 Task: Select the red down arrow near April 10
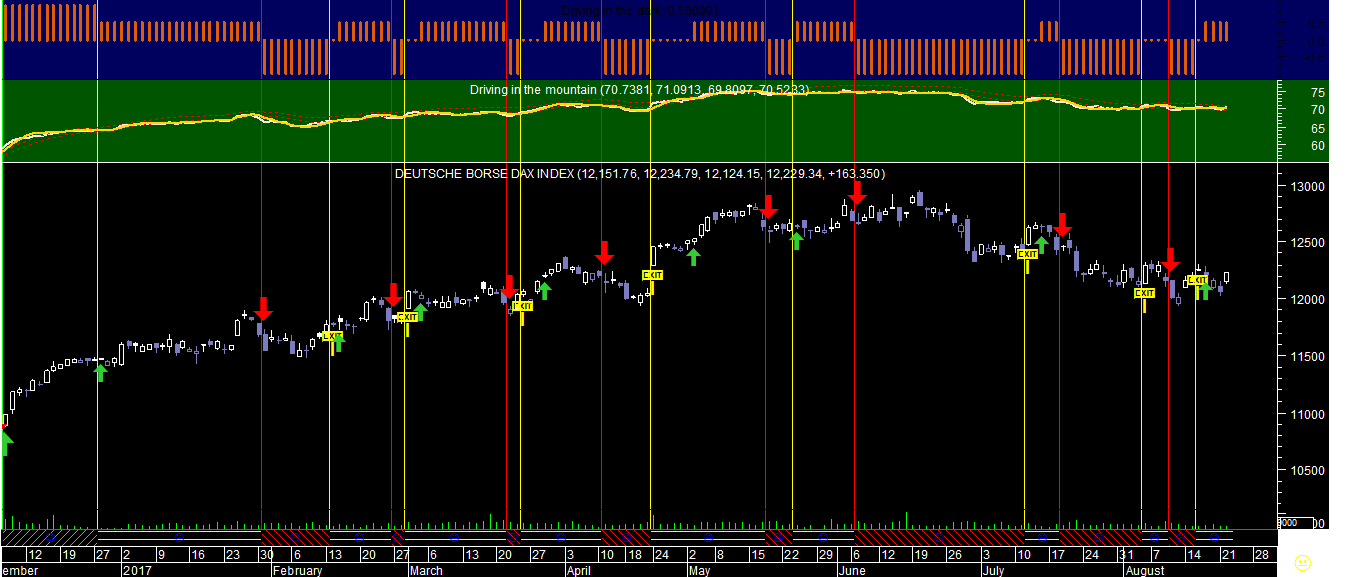[603, 252]
